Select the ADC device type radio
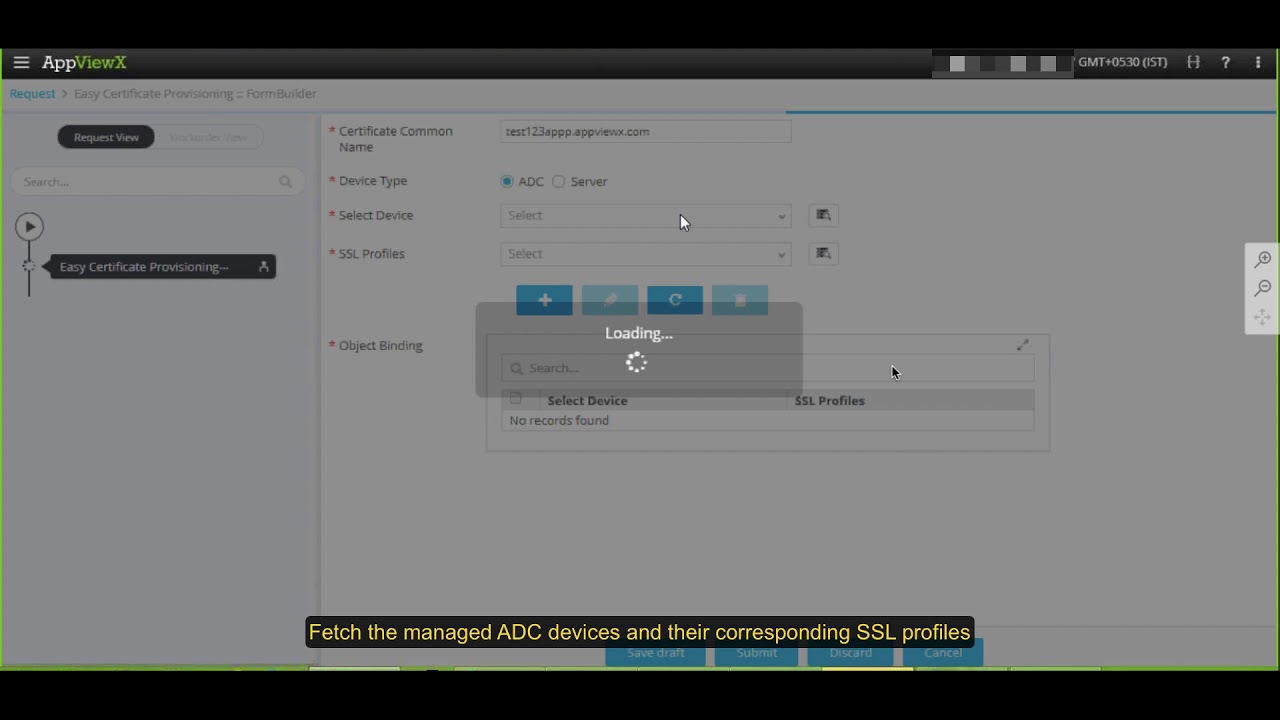 point(507,181)
